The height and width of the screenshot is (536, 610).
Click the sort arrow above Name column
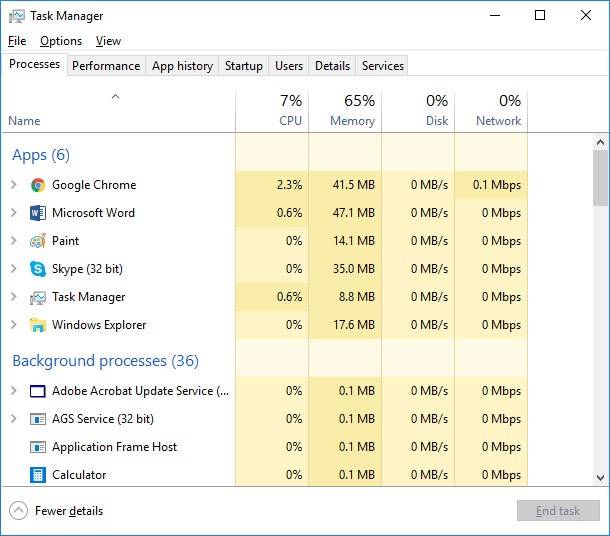point(116,96)
